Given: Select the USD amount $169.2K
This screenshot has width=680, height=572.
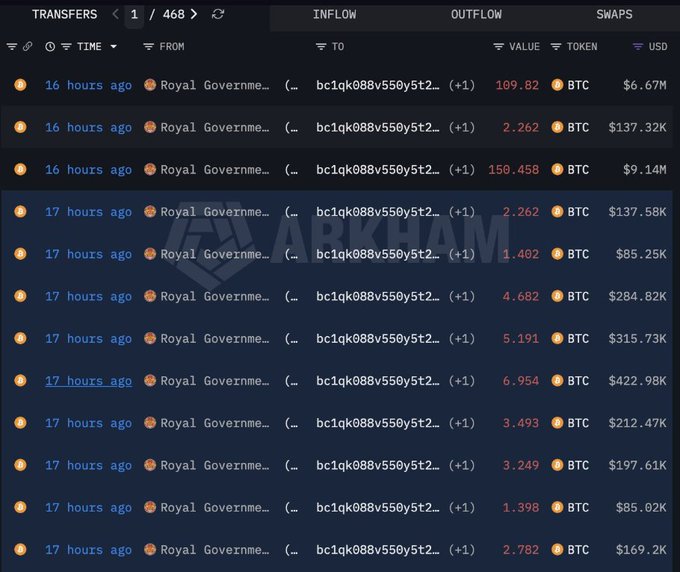Looking at the screenshot, I should pyautogui.click(x=641, y=549).
